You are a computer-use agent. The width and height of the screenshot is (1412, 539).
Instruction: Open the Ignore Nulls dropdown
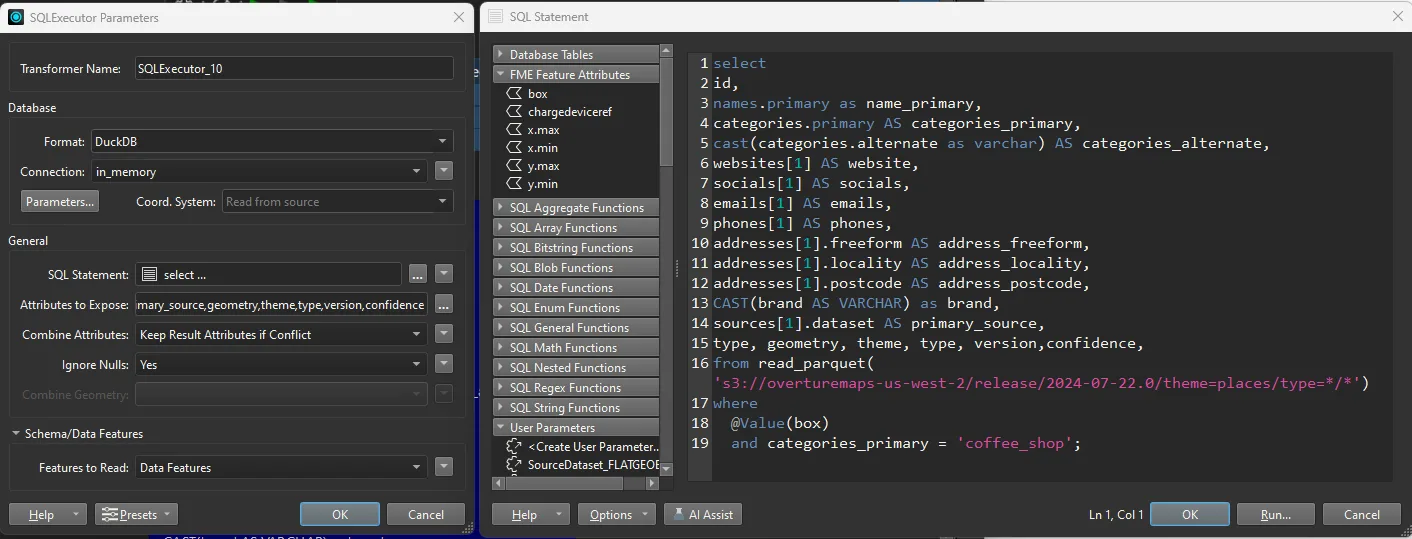pos(281,365)
